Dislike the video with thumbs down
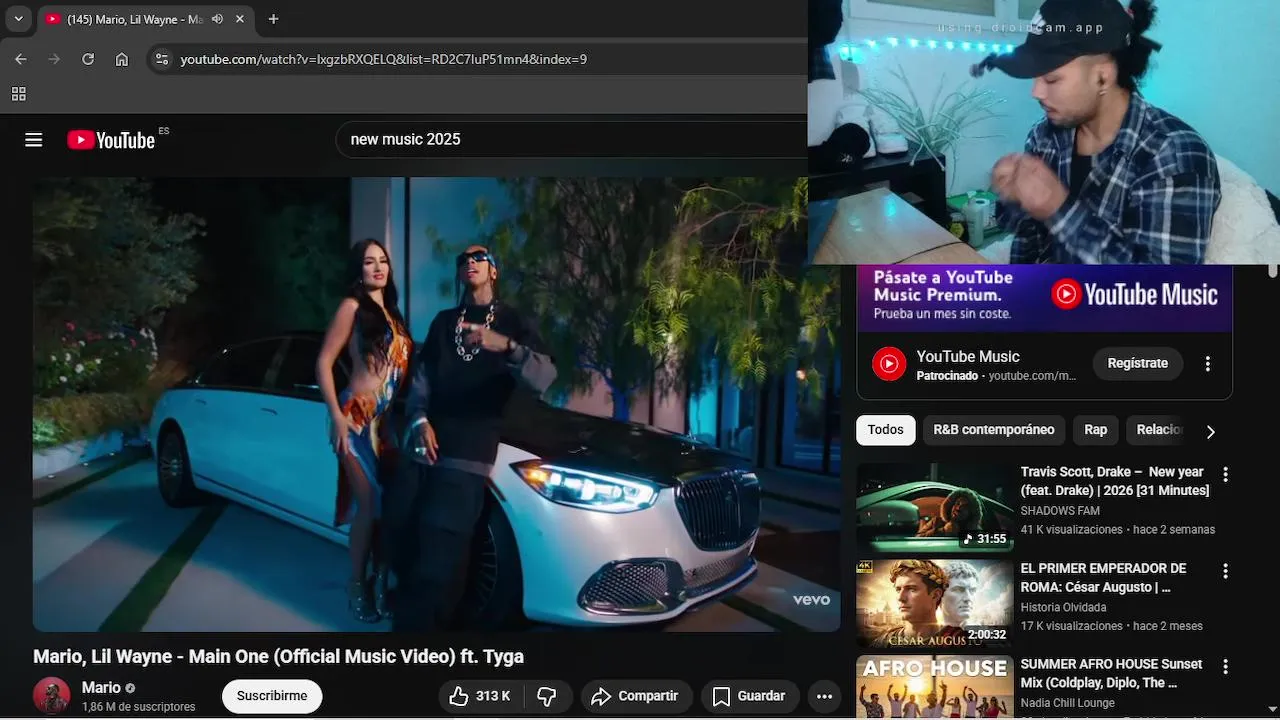 pos(547,696)
